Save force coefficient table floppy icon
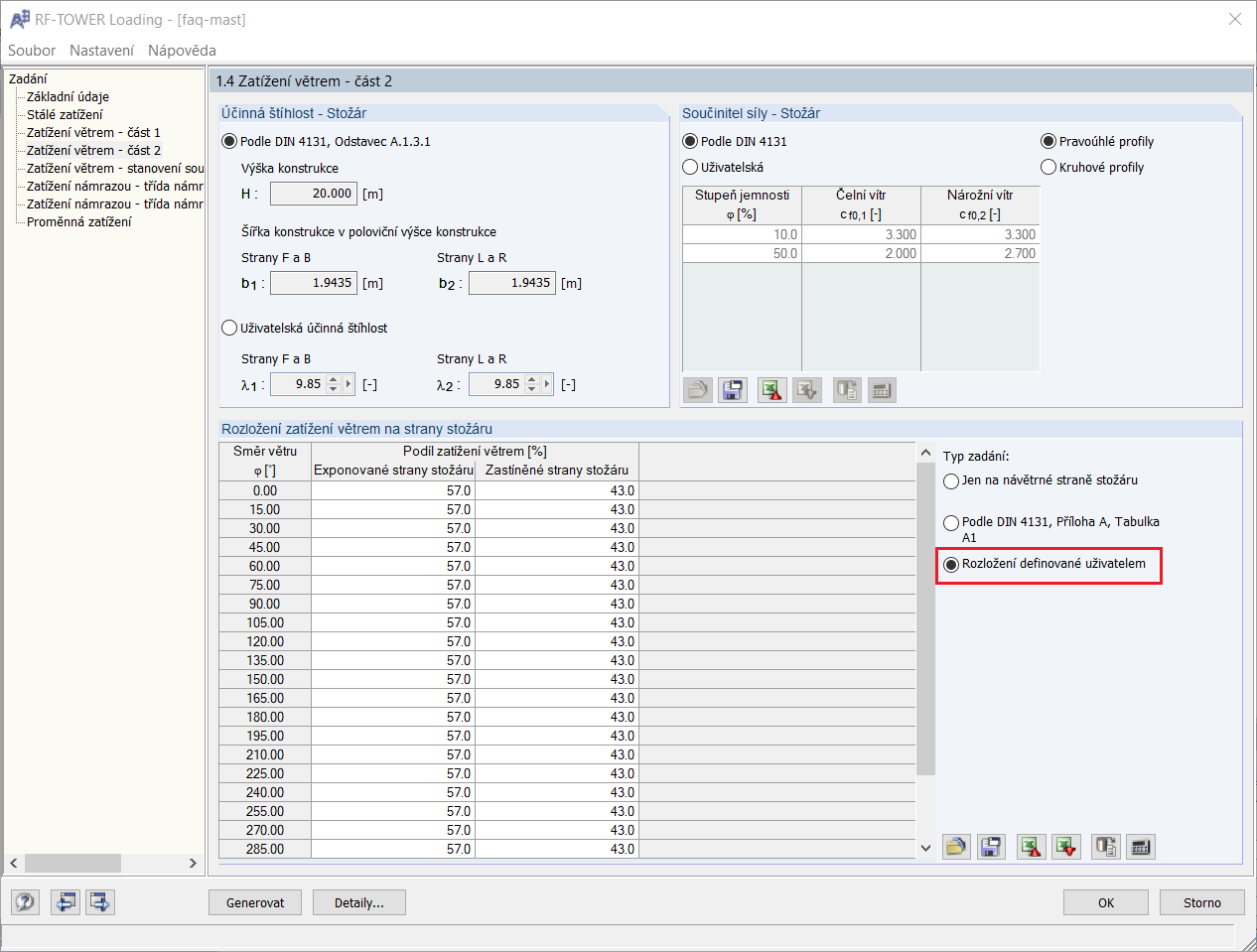Screen dimensions: 1257x952 coord(733,390)
